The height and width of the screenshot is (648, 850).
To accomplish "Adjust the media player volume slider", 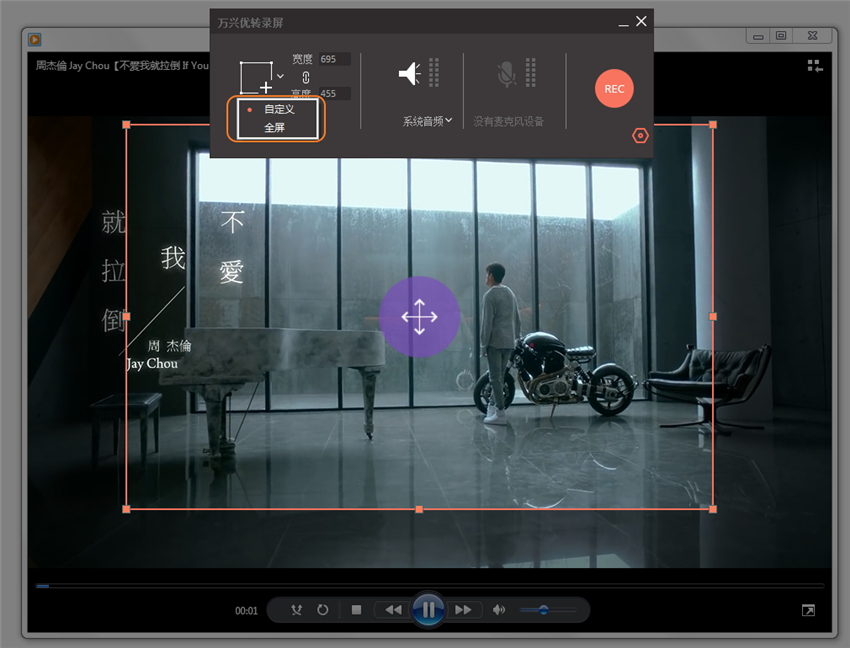I will 548,610.
